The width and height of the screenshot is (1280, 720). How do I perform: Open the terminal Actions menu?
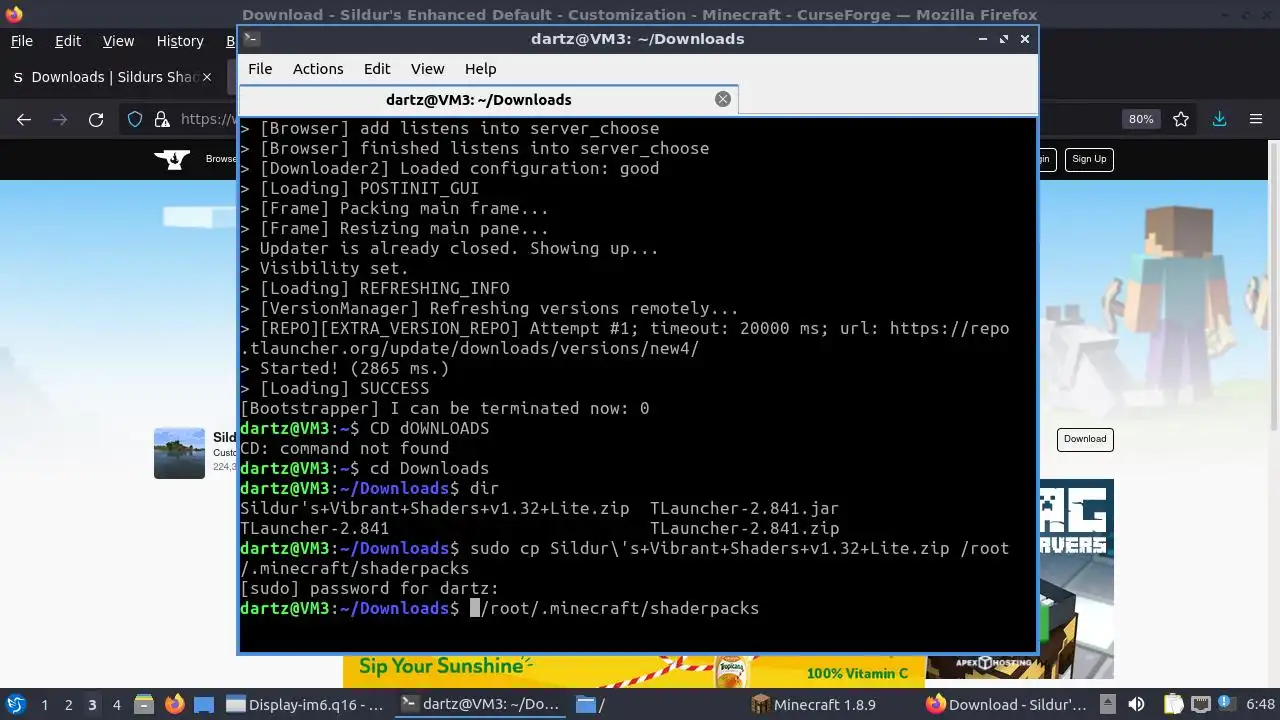coord(318,69)
